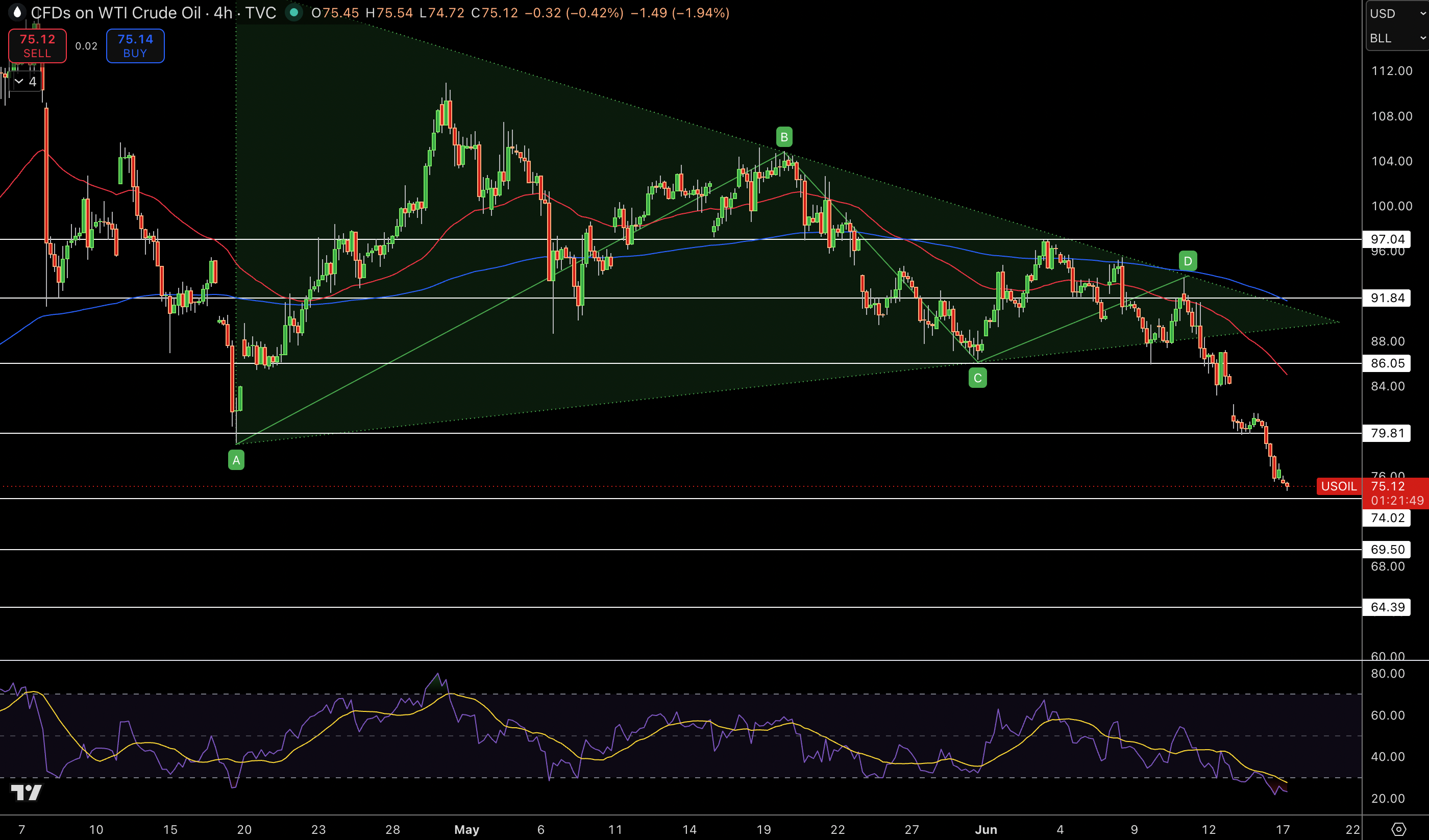Click the 64.39 horizontal line price label
The image size is (1429, 840).
pos(1387,607)
